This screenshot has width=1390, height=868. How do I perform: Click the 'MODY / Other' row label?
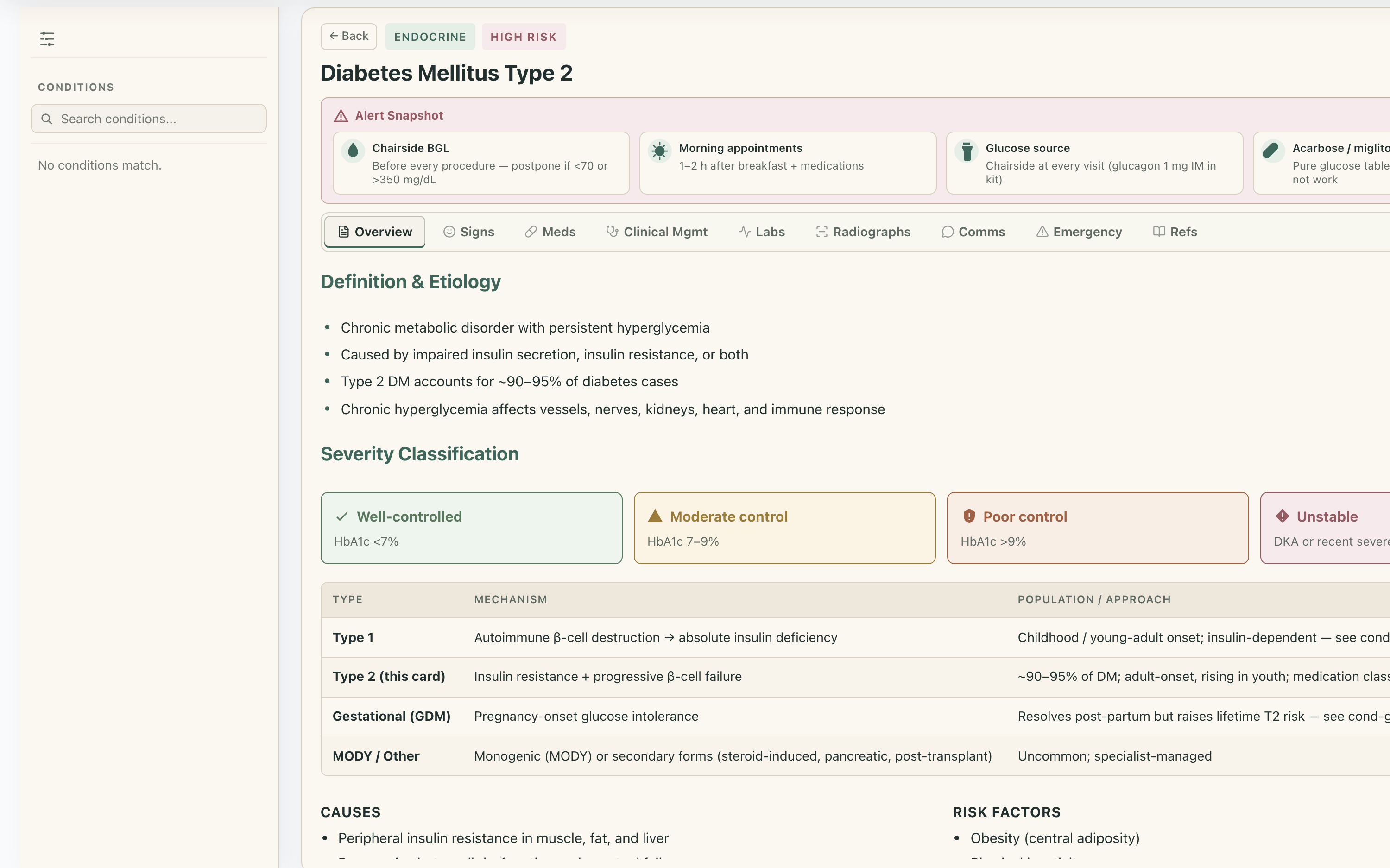point(376,757)
